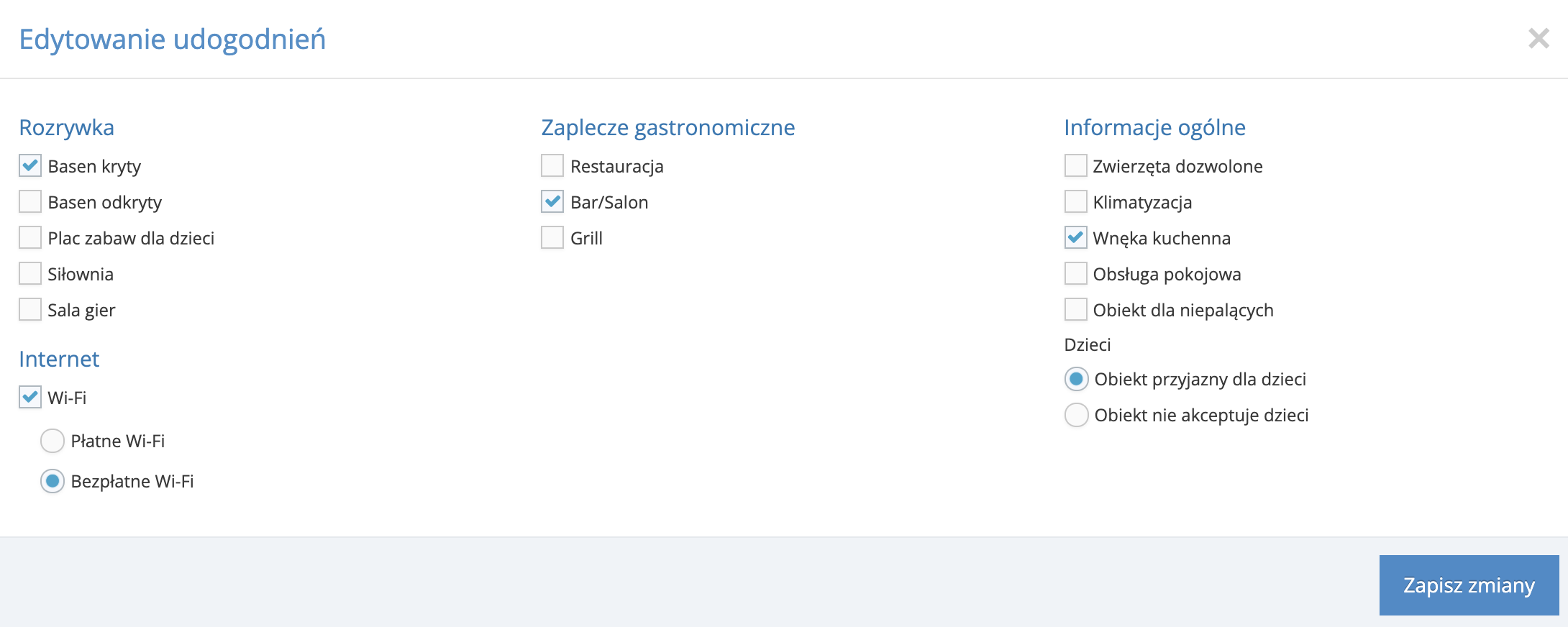Select the Płatne Wi-Fi radio button

coord(53,441)
